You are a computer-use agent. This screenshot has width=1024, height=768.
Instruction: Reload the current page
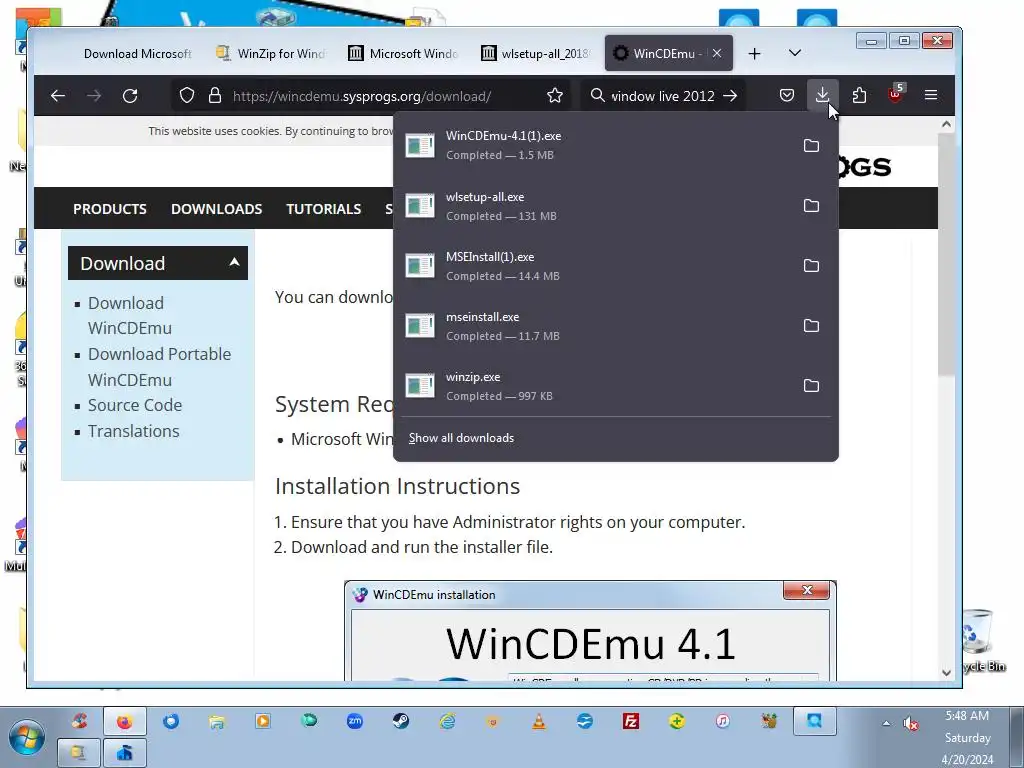pos(130,96)
